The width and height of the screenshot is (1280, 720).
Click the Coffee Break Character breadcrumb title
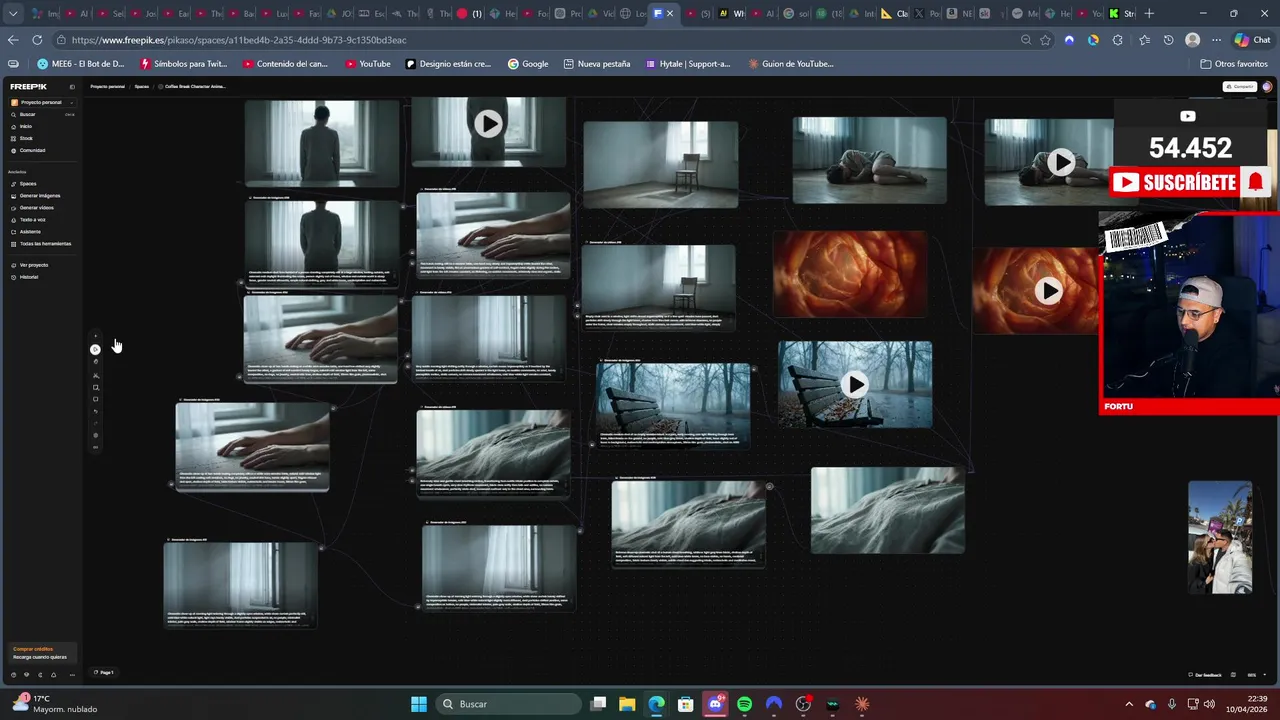coord(193,87)
